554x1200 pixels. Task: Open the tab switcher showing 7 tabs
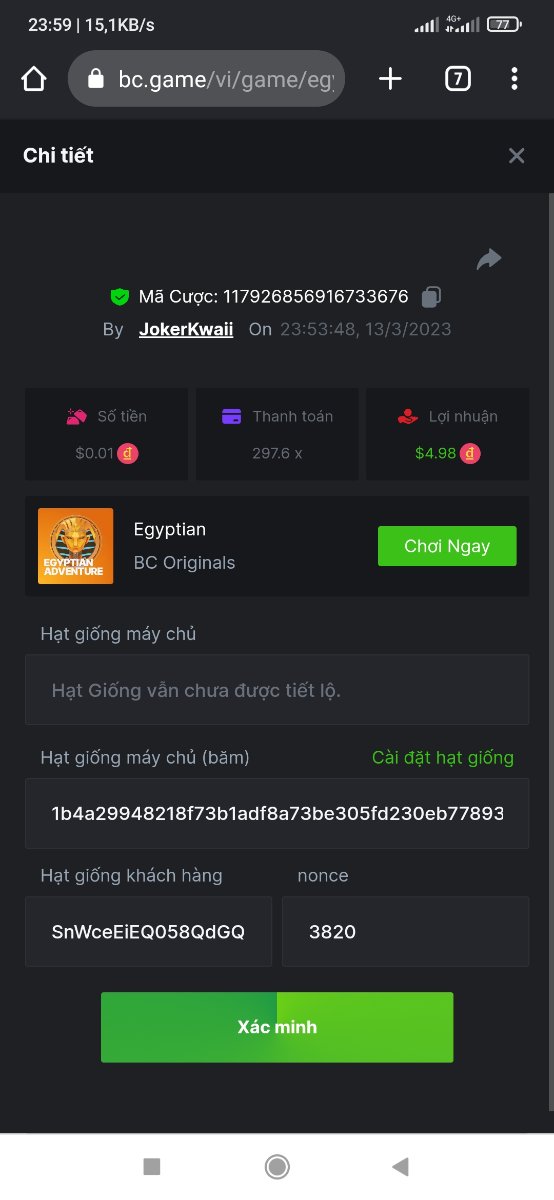[457, 79]
